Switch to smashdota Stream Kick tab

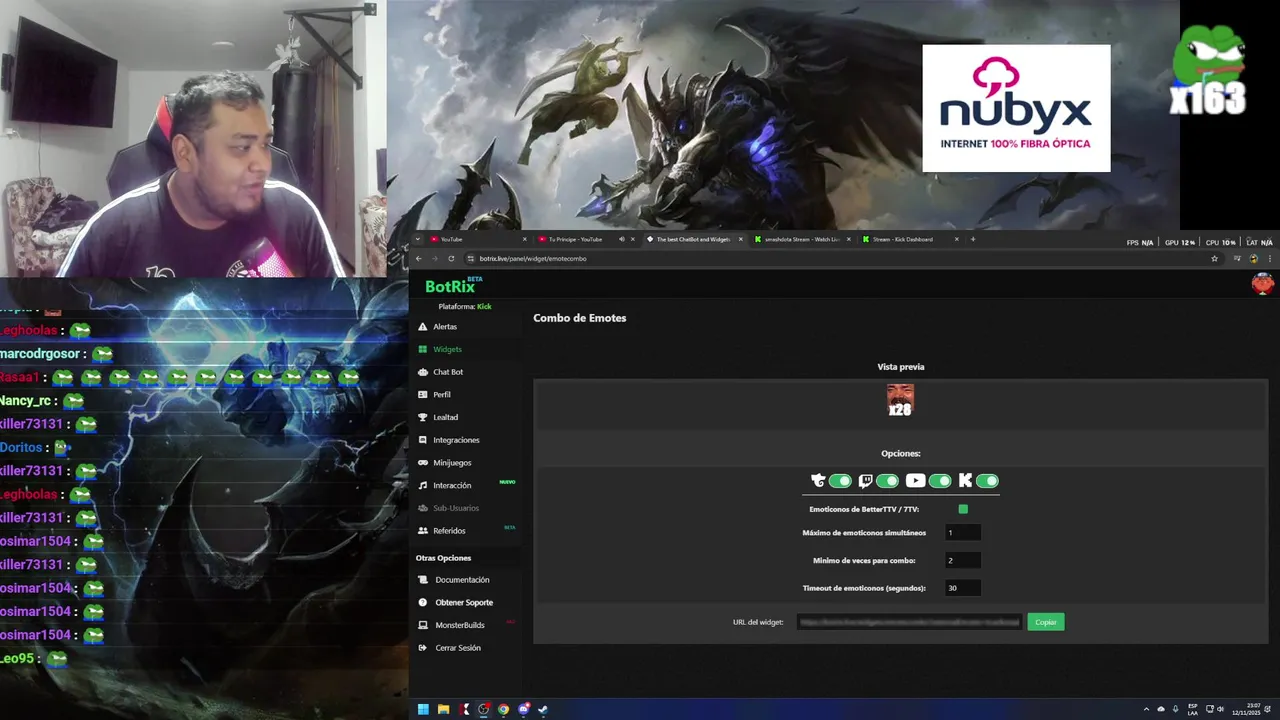click(802, 239)
